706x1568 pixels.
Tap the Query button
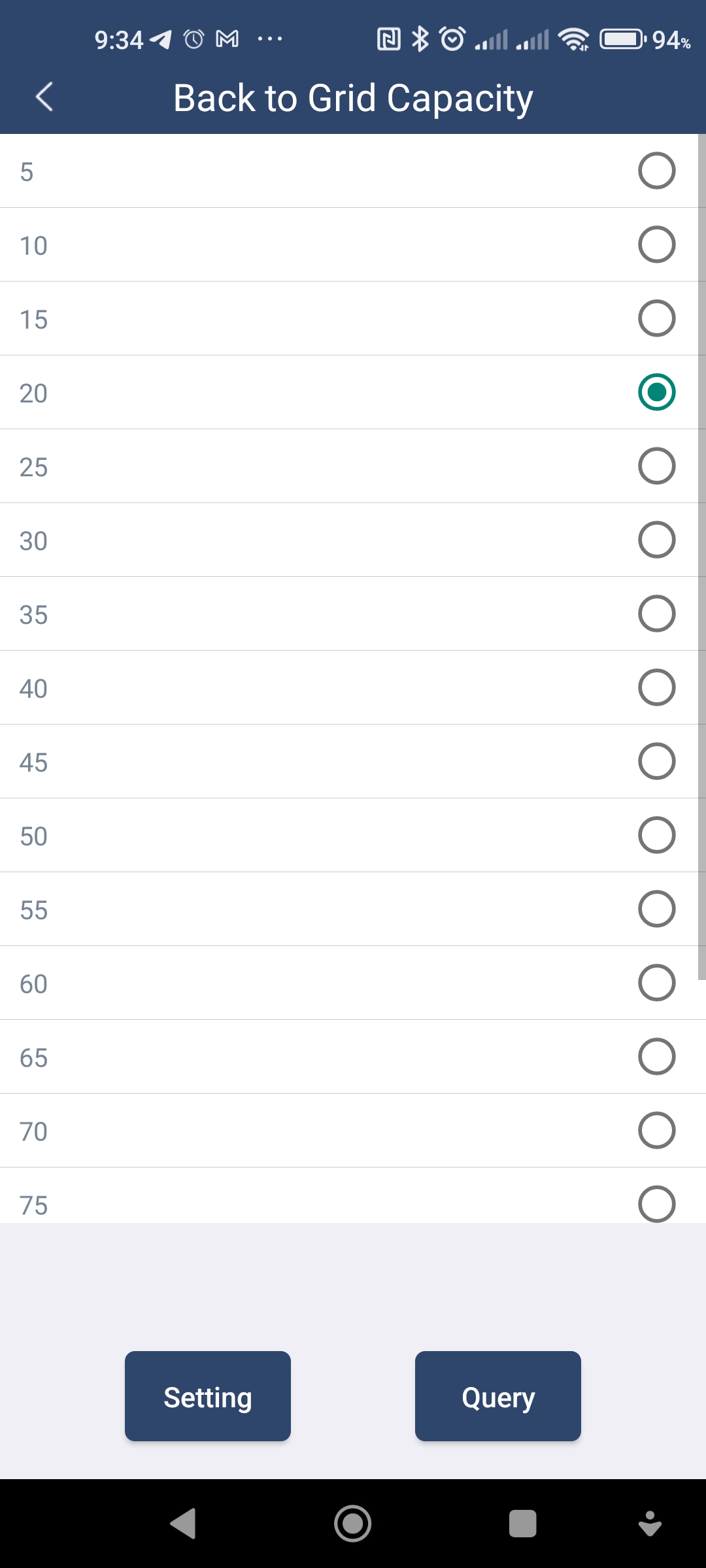[498, 1396]
